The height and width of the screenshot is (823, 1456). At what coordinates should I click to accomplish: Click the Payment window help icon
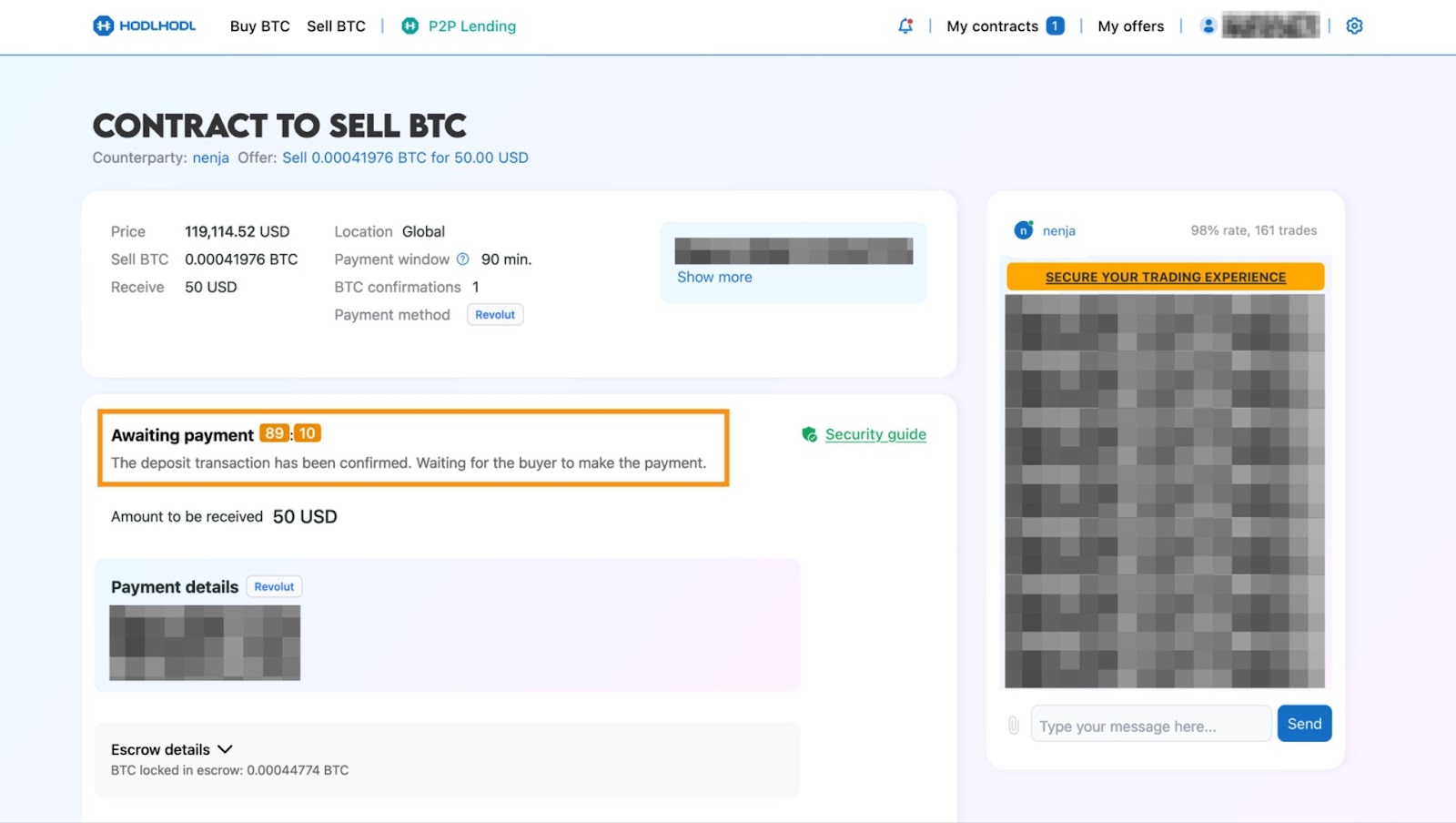coord(462,259)
